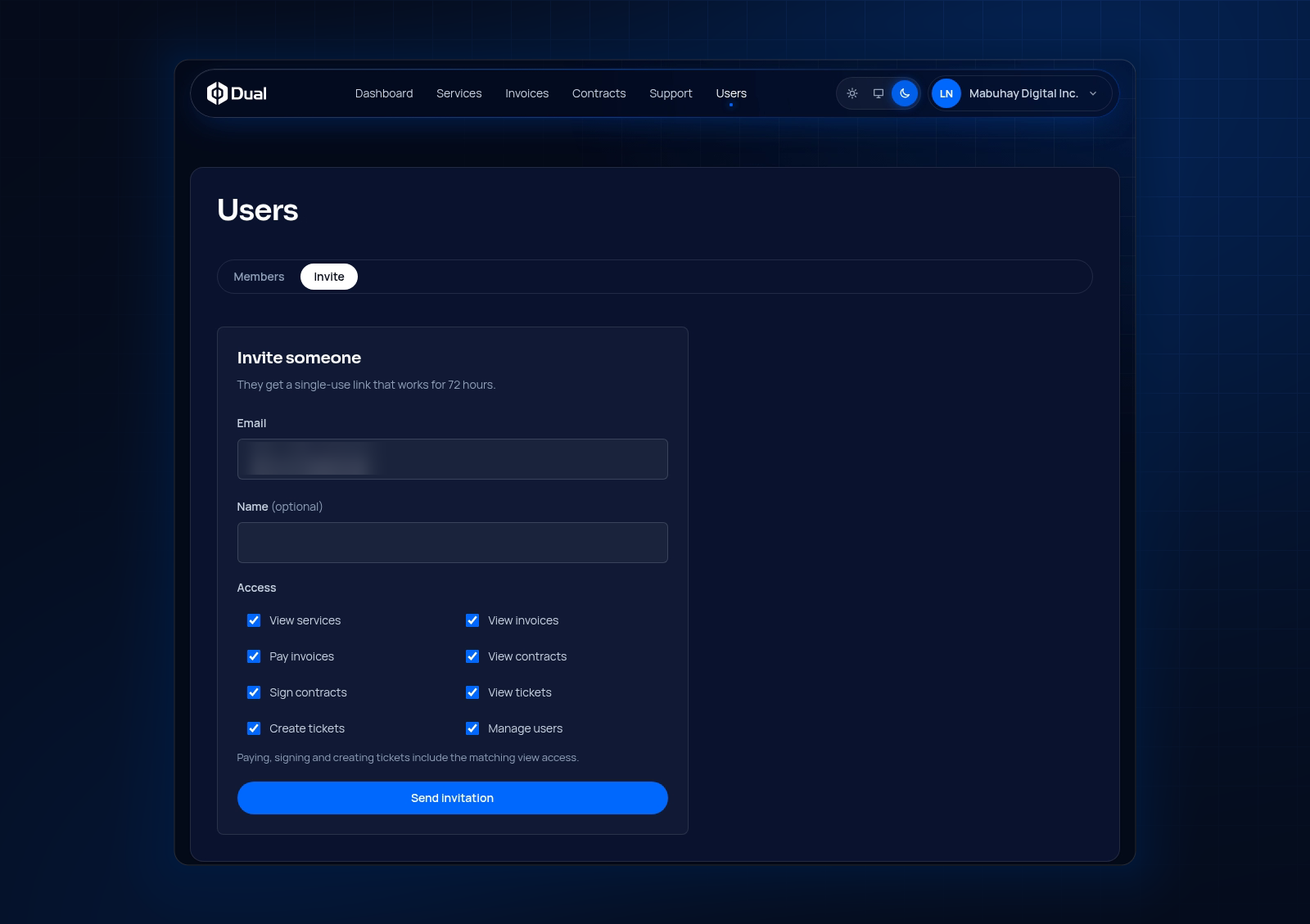This screenshot has height=924, width=1310.
Task: Click the Invite someone heading
Action: 299,358
